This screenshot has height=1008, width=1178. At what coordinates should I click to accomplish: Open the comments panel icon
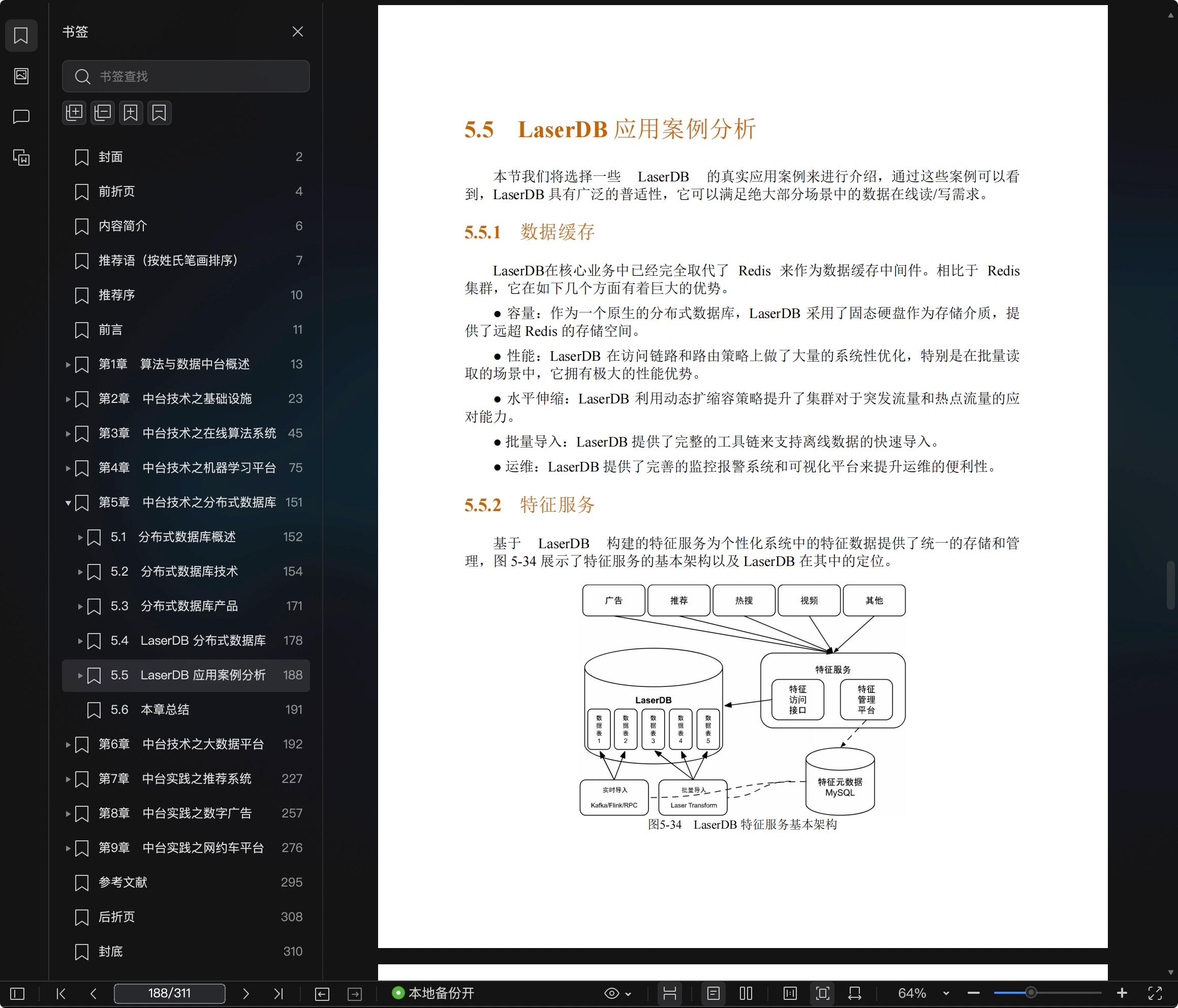tap(21, 116)
